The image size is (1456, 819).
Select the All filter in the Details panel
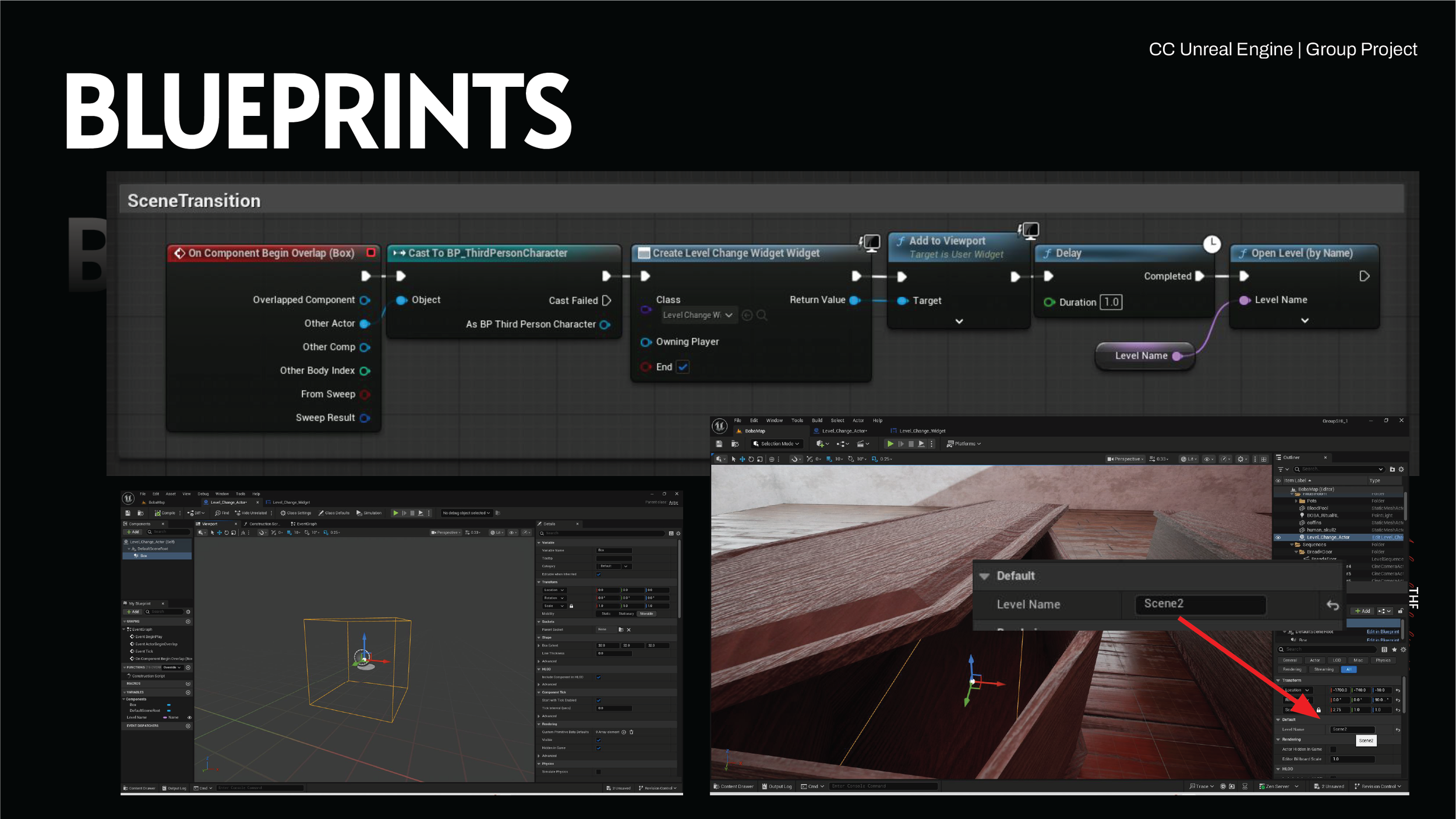tap(1349, 670)
